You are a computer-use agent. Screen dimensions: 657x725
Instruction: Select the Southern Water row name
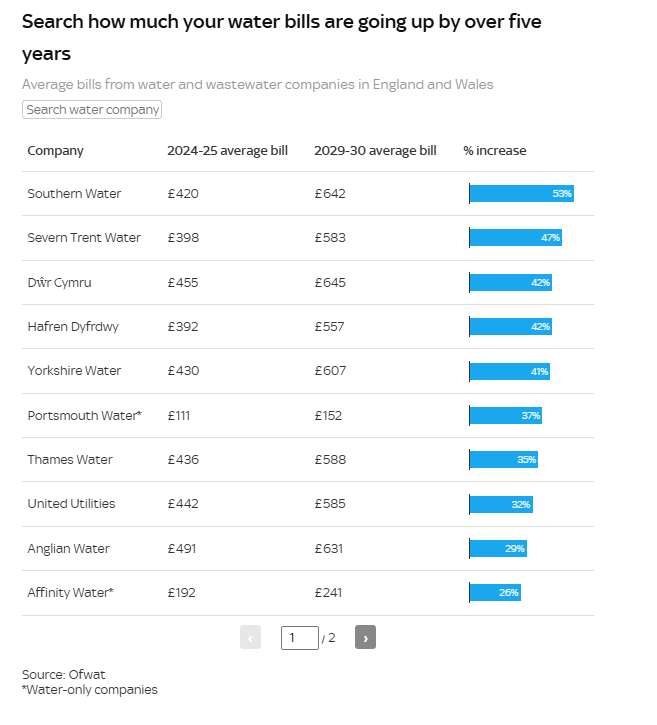pyautogui.click(x=74, y=193)
